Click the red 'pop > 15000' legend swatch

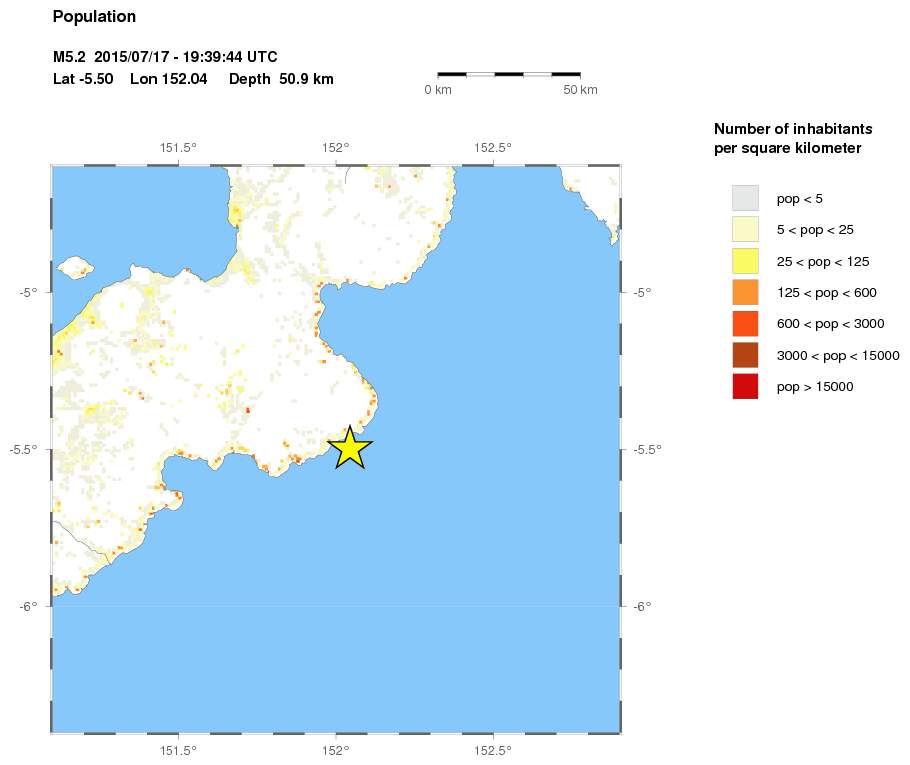coord(745,386)
